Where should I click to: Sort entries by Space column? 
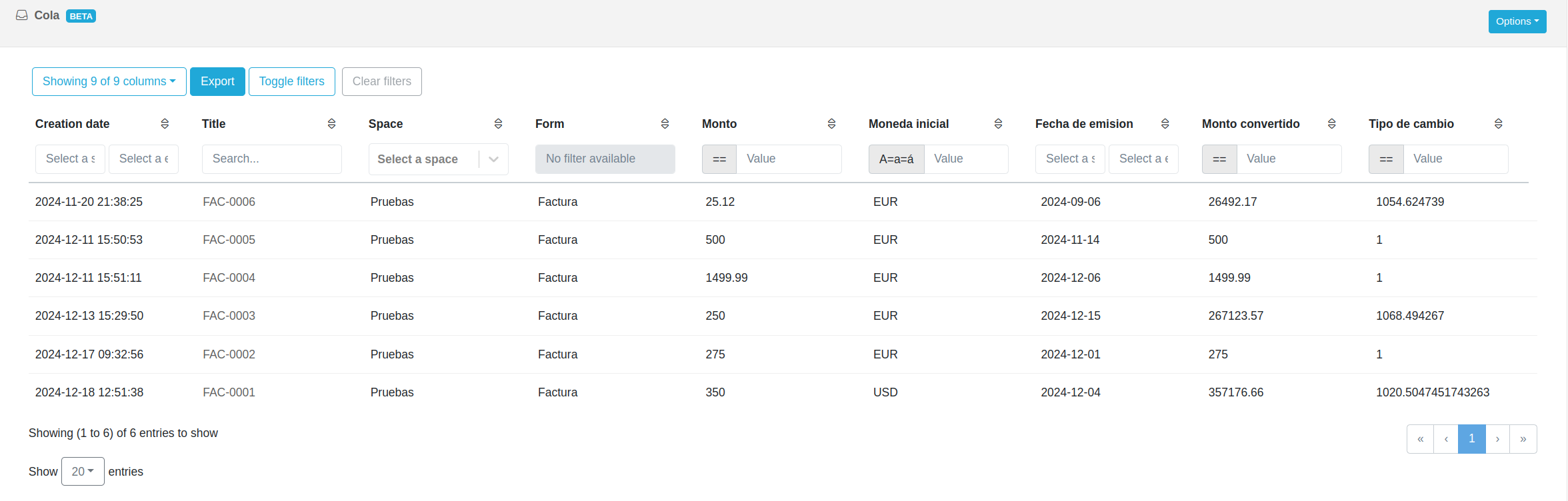498,124
